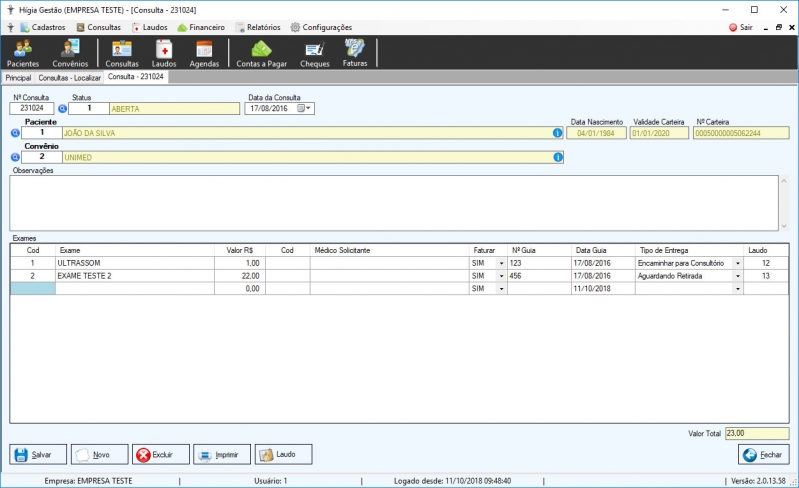The image size is (799, 488).
Task: Open the Cheques toolbar icon
Action: pyautogui.click(x=314, y=53)
